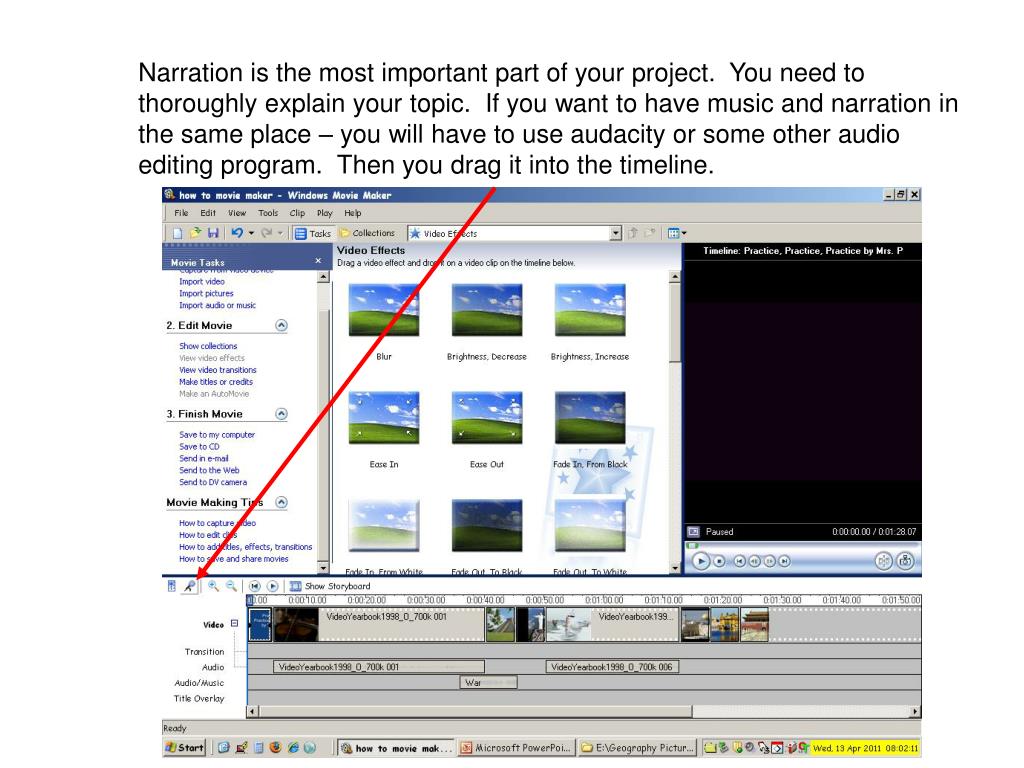This screenshot has height=768, width=1024.
Task: Collapse the Movie Making Tips section
Action: tap(281, 502)
